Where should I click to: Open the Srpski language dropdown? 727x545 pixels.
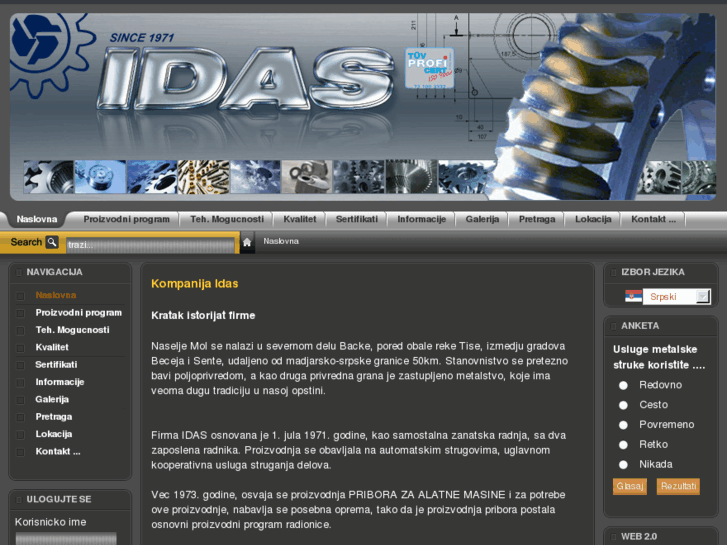click(x=676, y=296)
